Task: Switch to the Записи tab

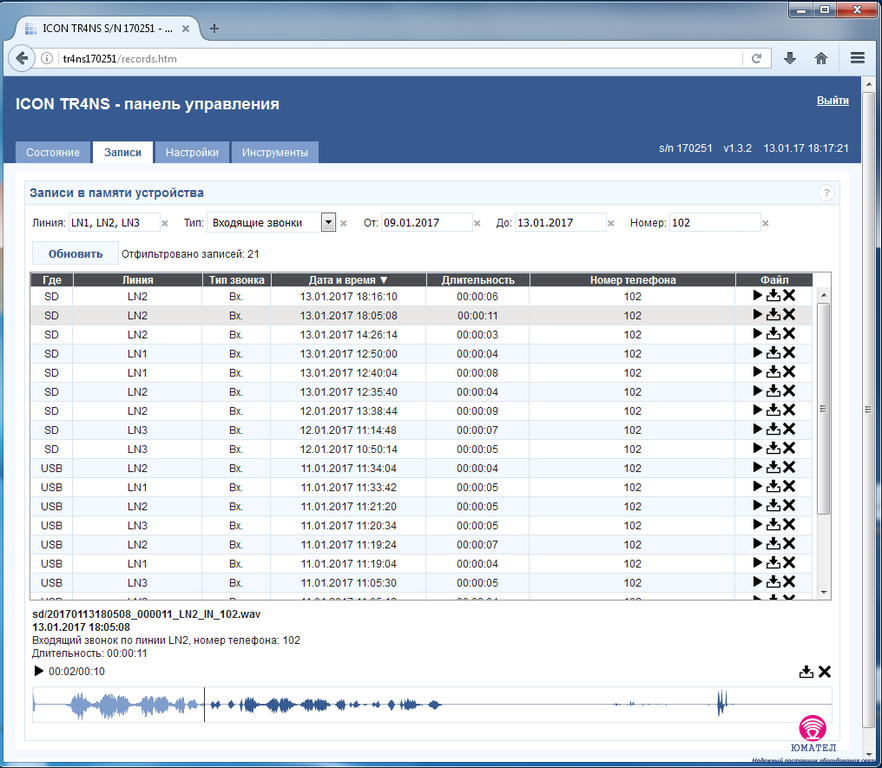Action: point(123,152)
